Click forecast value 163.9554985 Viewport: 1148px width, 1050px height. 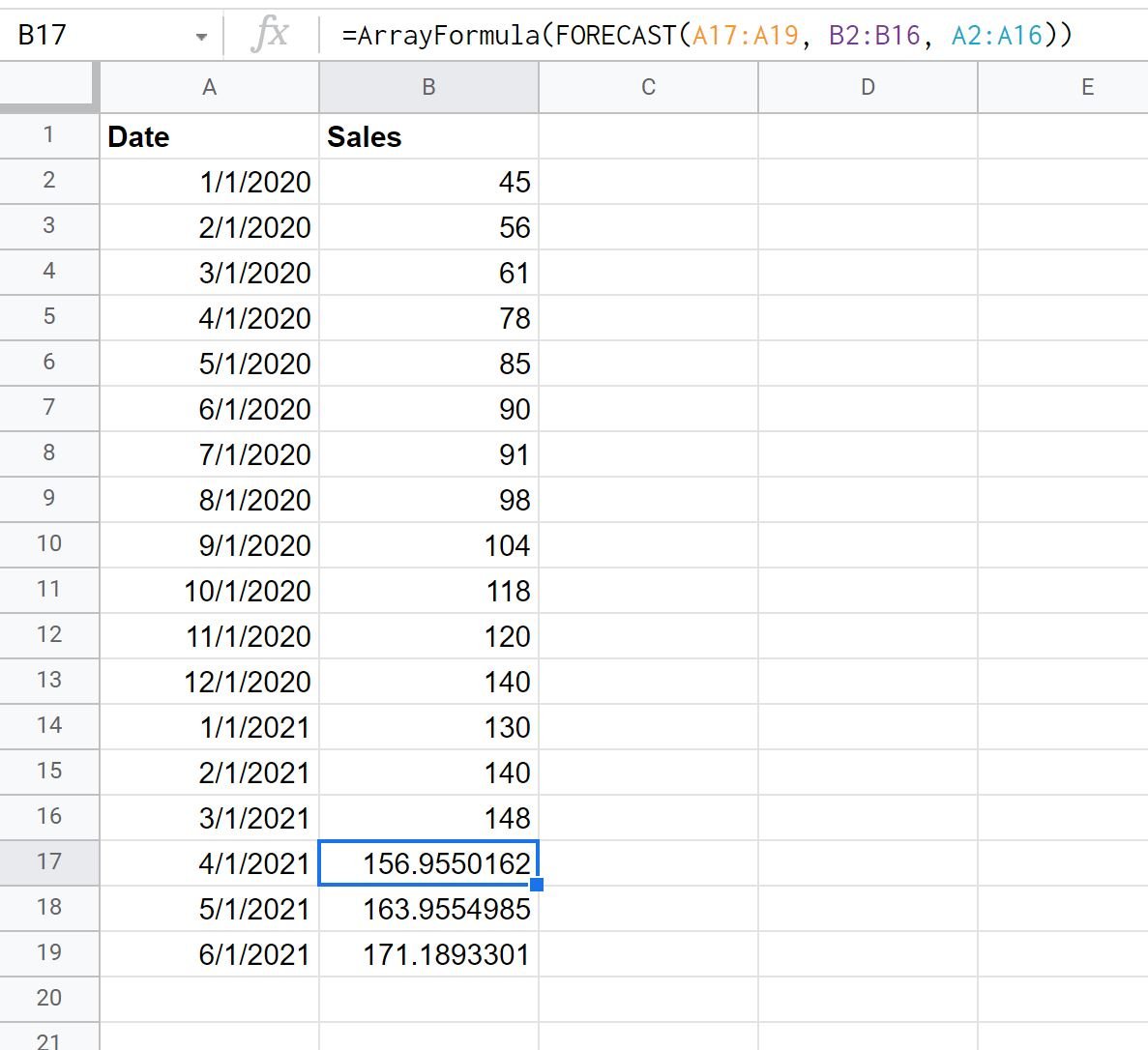pos(429,908)
